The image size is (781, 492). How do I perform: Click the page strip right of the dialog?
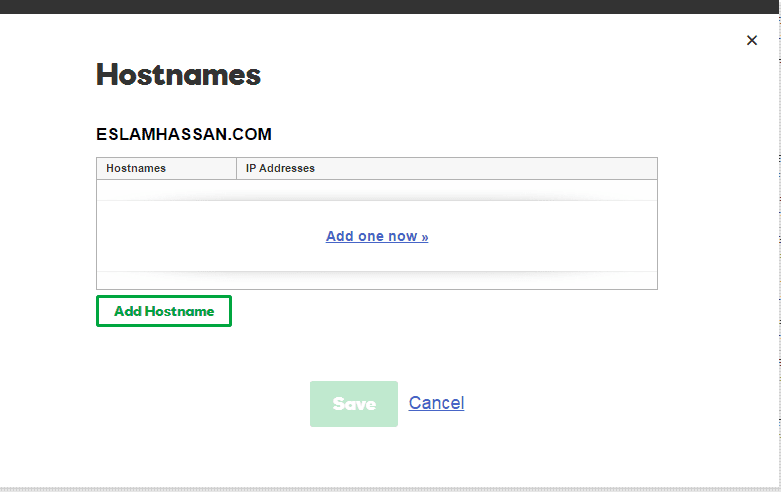pyautogui.click(x=778, y=250)
